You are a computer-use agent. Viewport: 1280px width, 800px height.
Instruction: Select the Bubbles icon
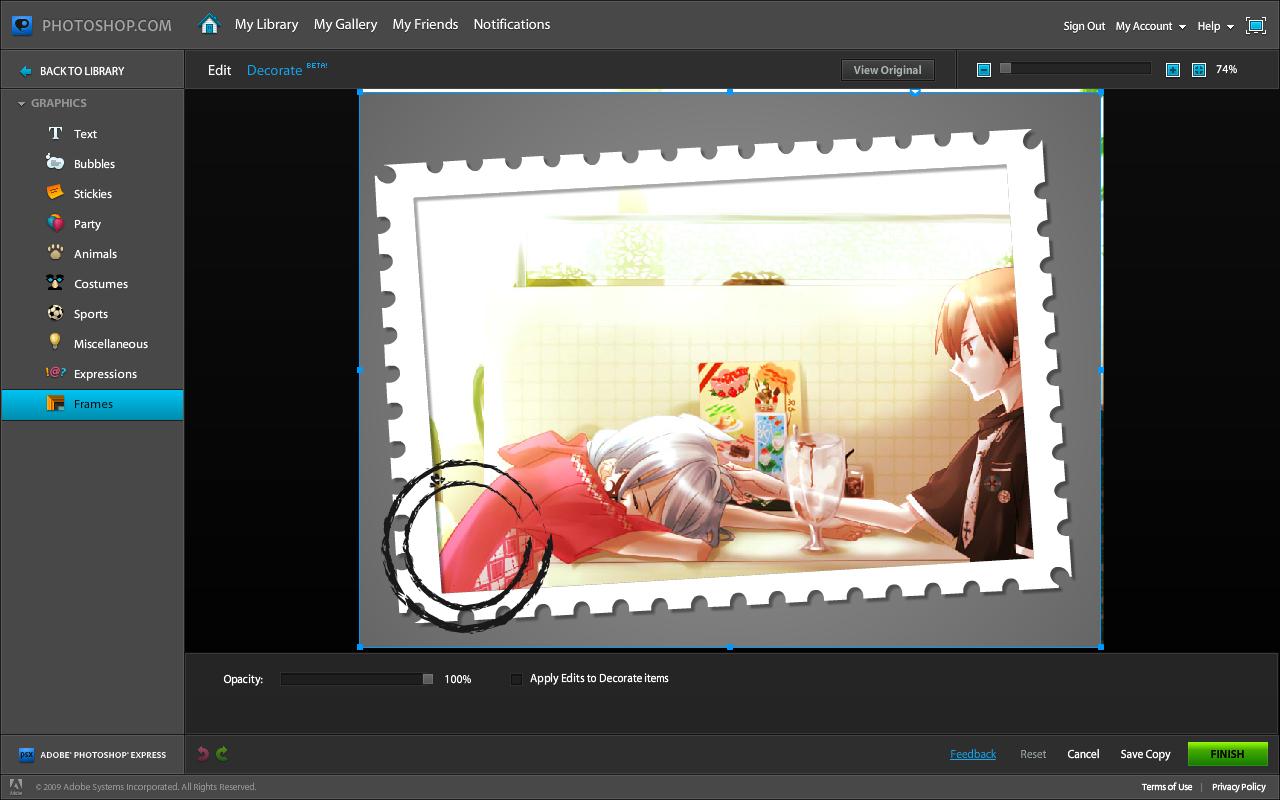tap(55, 162)
